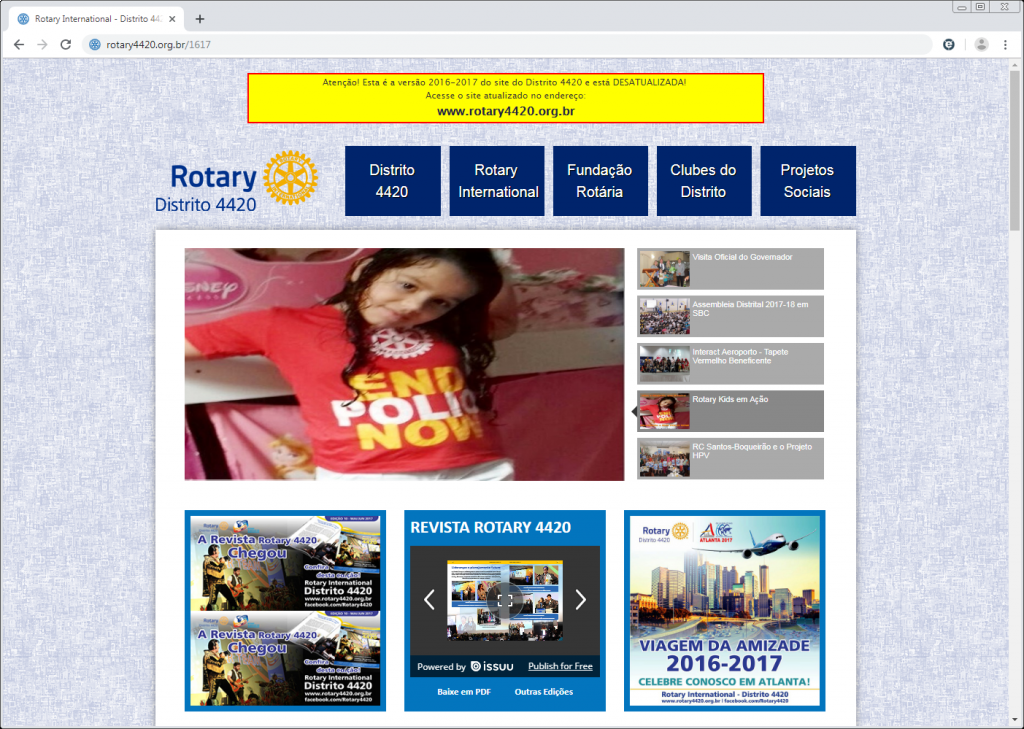Click the Baixe em PDF link
This screenshot has height=729, width=1024.
463,692
